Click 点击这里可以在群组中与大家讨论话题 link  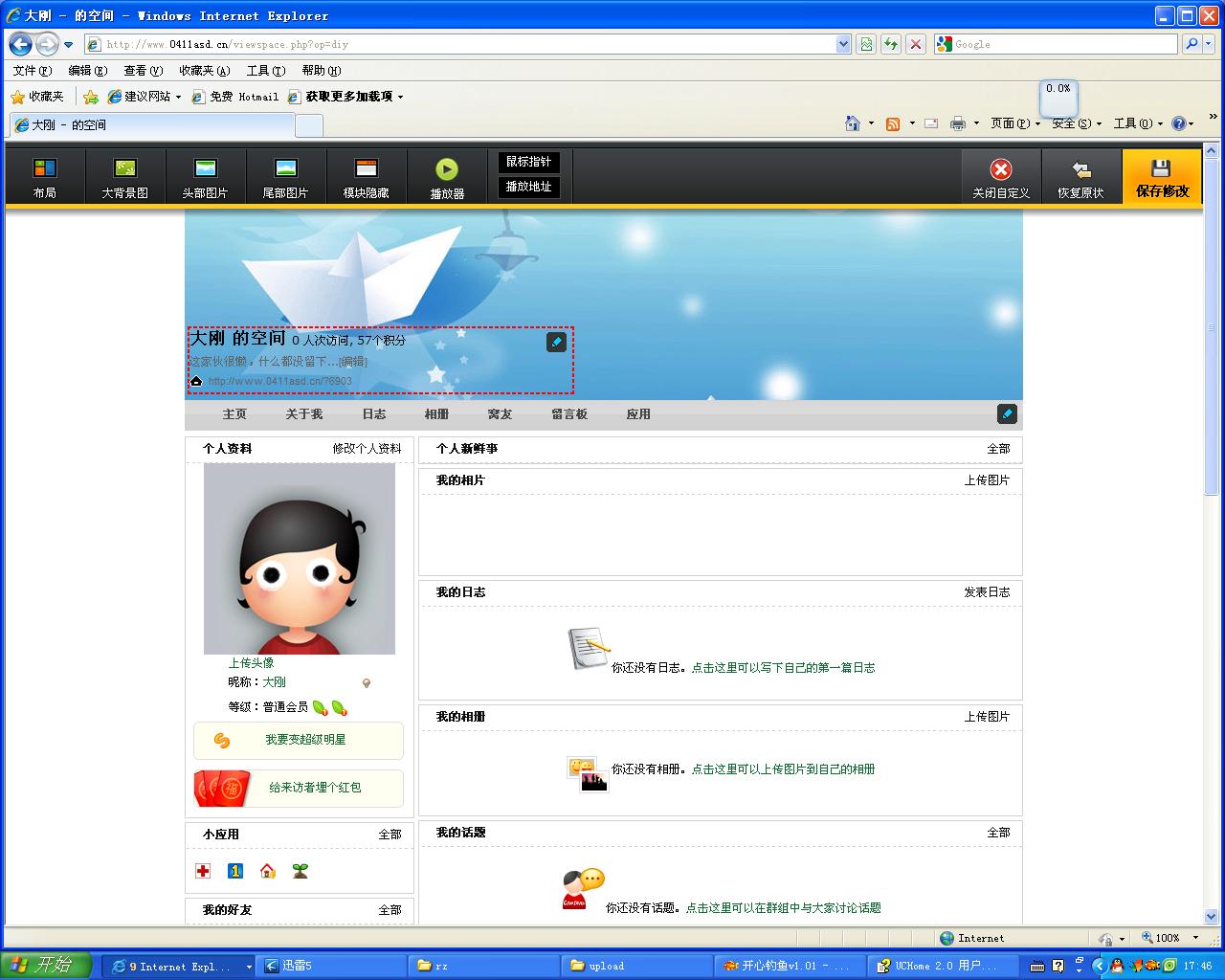pos(784,908)
